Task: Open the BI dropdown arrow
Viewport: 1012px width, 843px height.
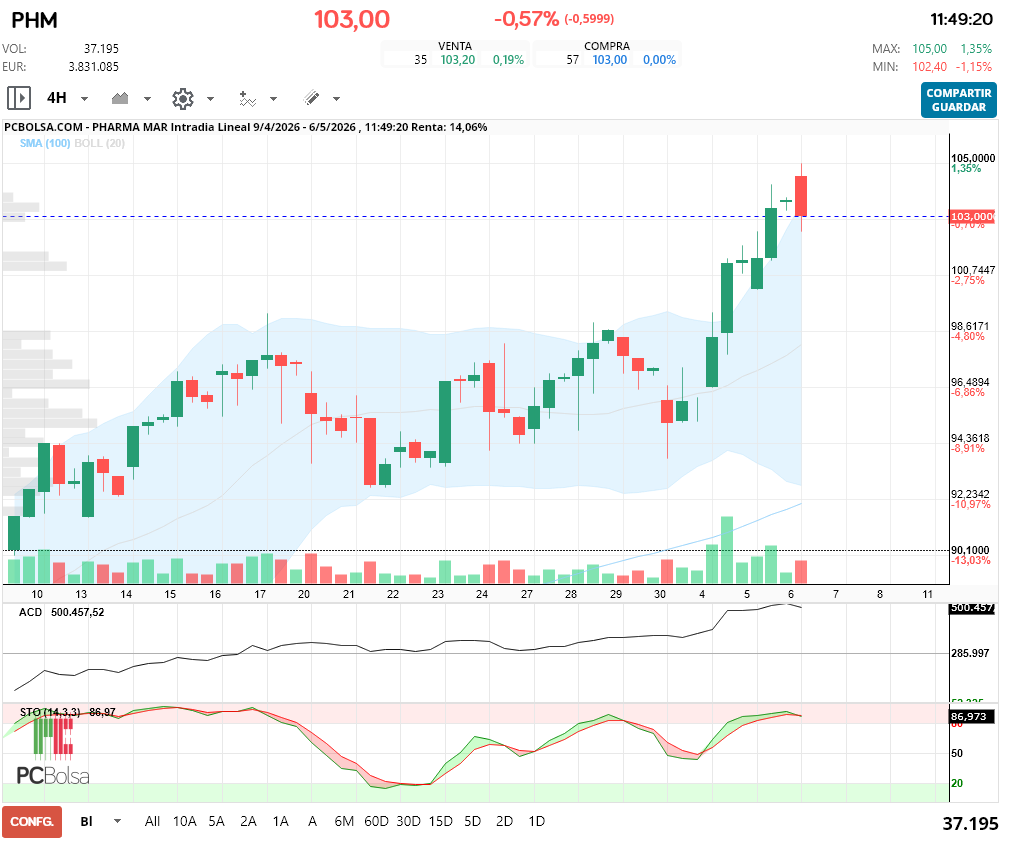Action: click(x=117, y=821)
